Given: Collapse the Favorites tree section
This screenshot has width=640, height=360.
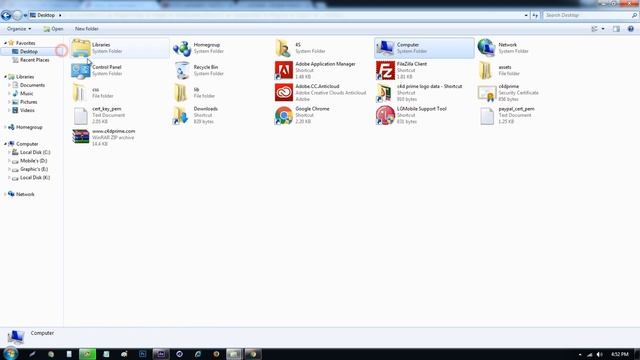Looking at the screenshot, I should click(x=5, y=43).
